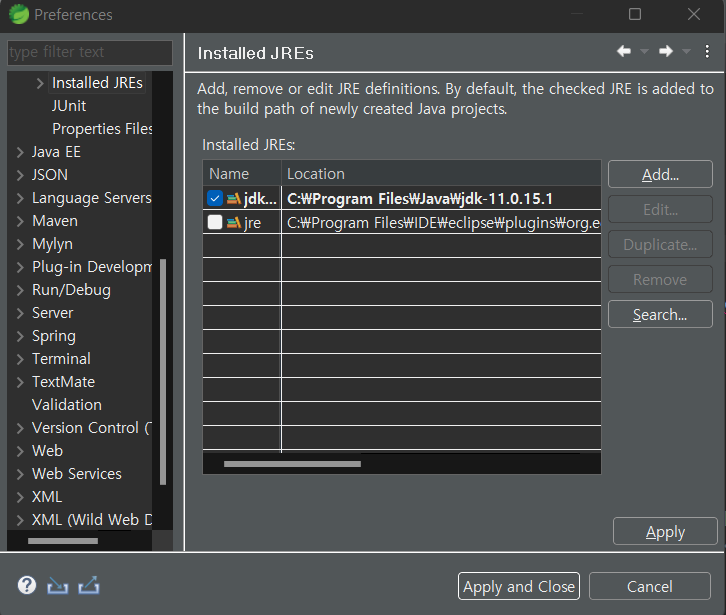Click the Apply button

click(x=665, y=531)
